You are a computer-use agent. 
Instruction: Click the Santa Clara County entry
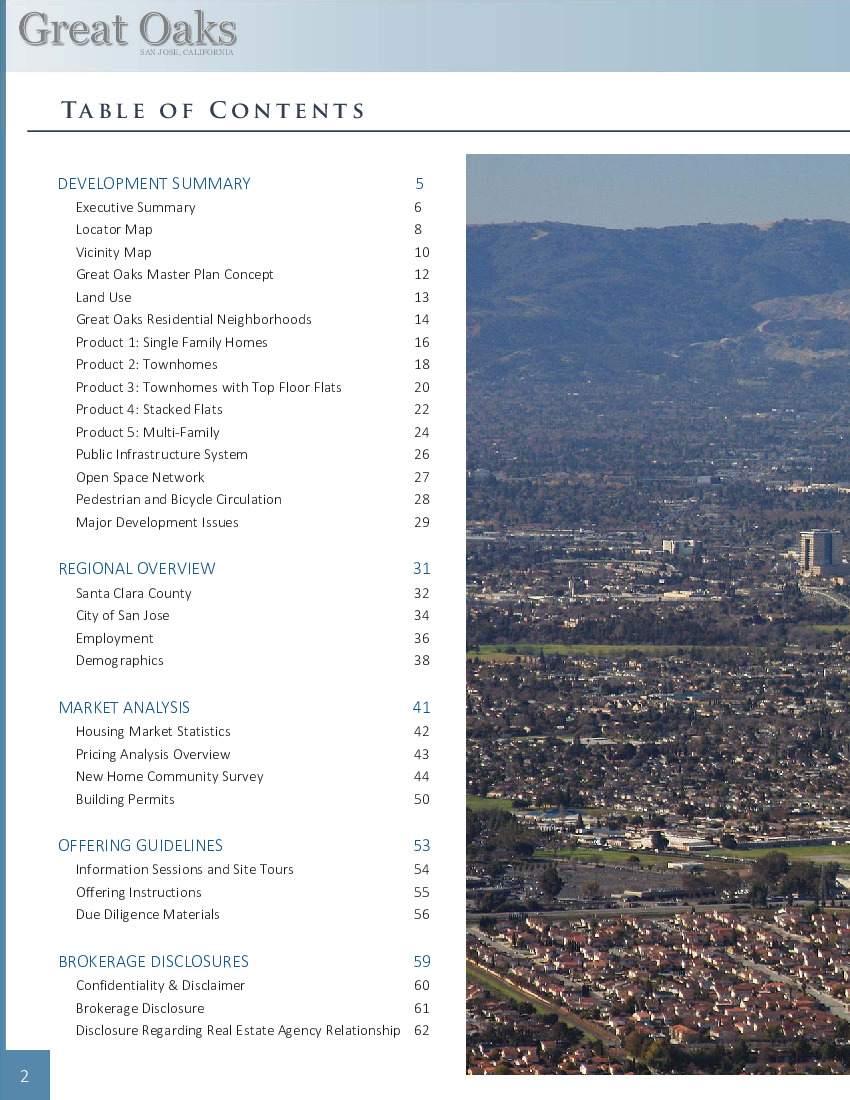[x=133, y=593]
